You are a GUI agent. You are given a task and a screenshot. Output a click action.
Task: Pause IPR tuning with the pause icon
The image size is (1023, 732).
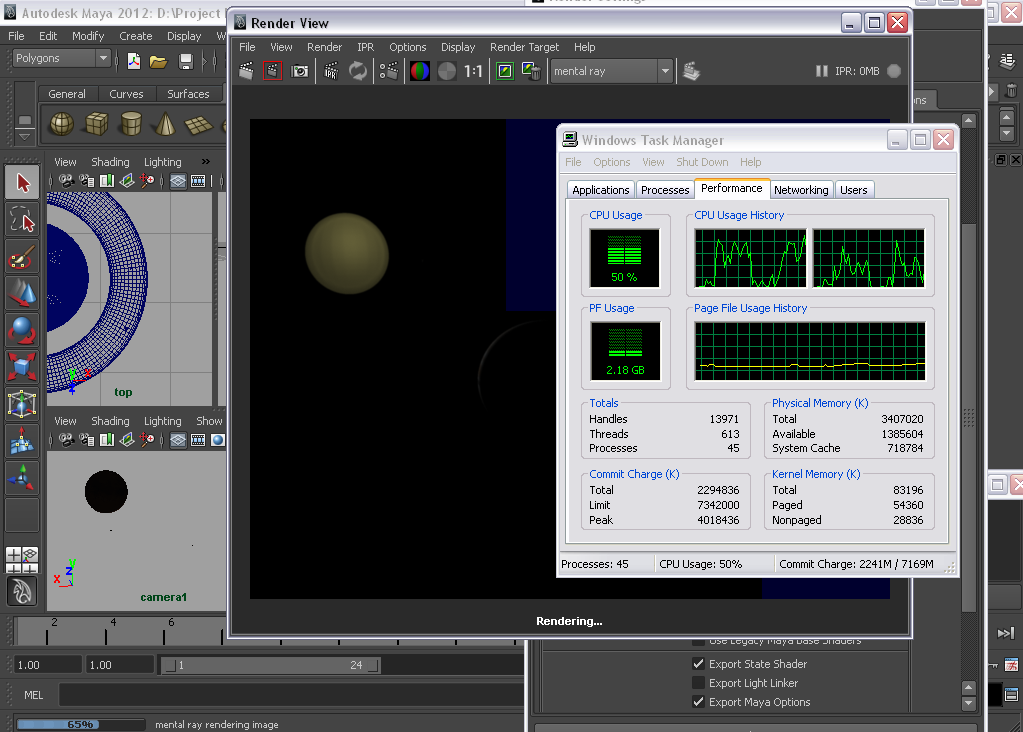point(821,71)
